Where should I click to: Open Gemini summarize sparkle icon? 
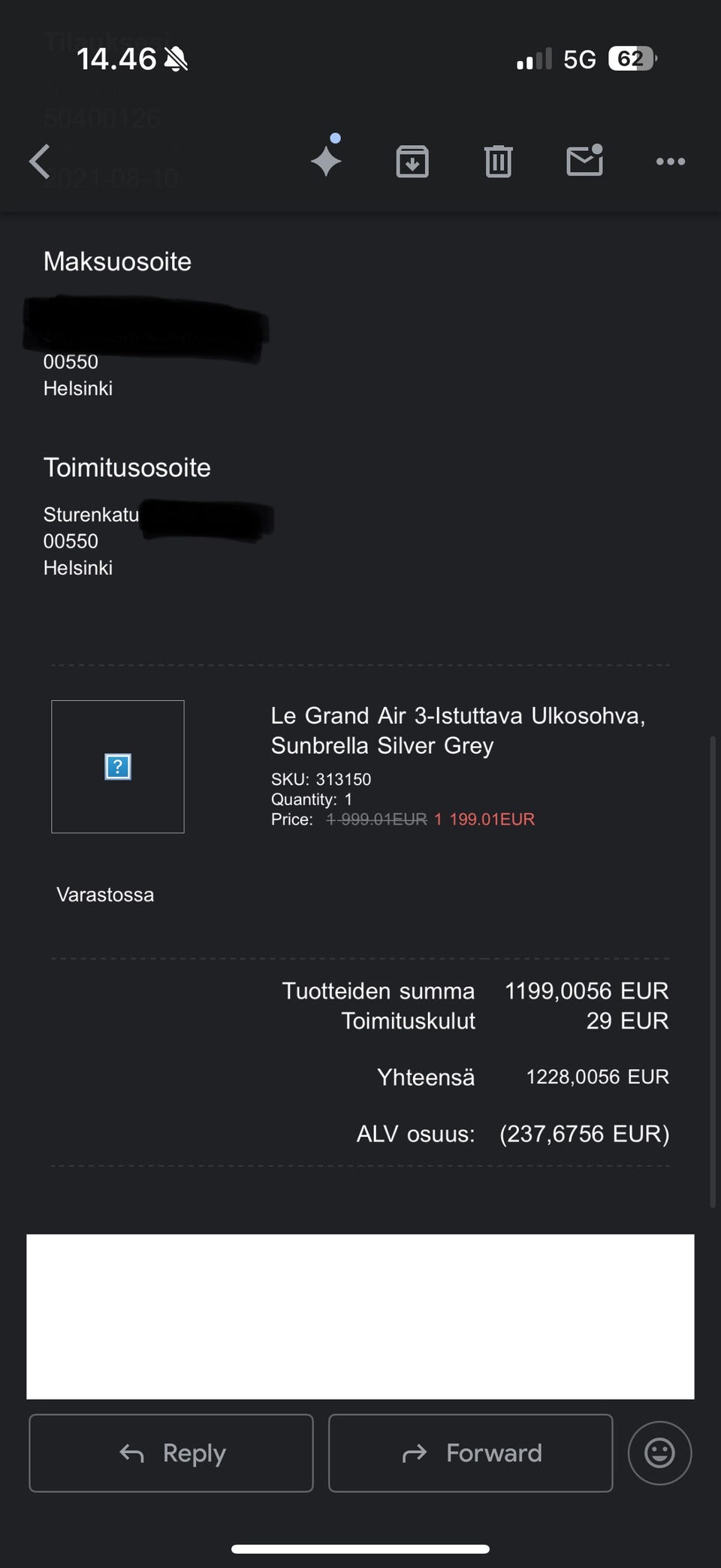tap(326, 160)
